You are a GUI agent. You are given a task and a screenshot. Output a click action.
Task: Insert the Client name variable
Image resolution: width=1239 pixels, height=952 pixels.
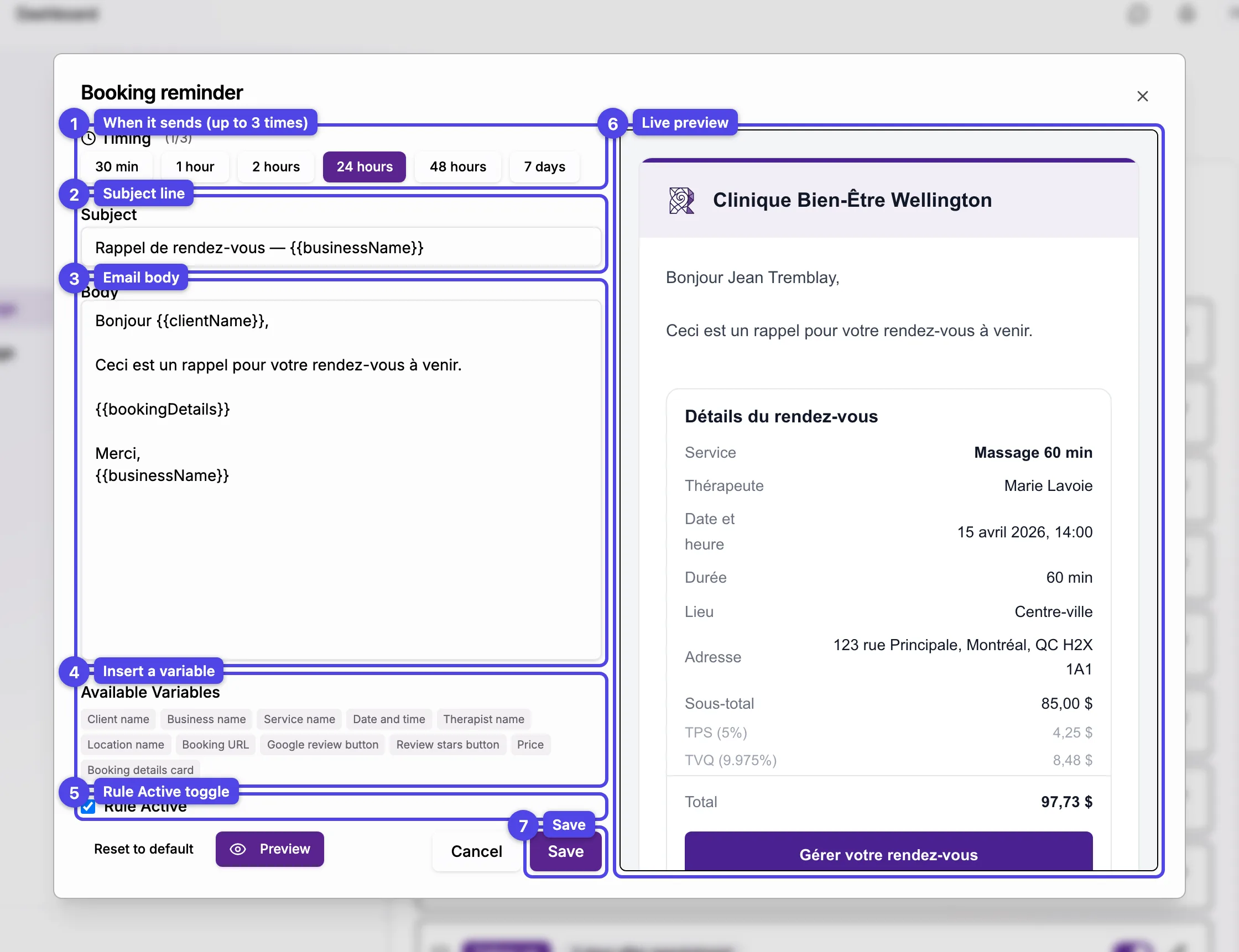point(118,719)
